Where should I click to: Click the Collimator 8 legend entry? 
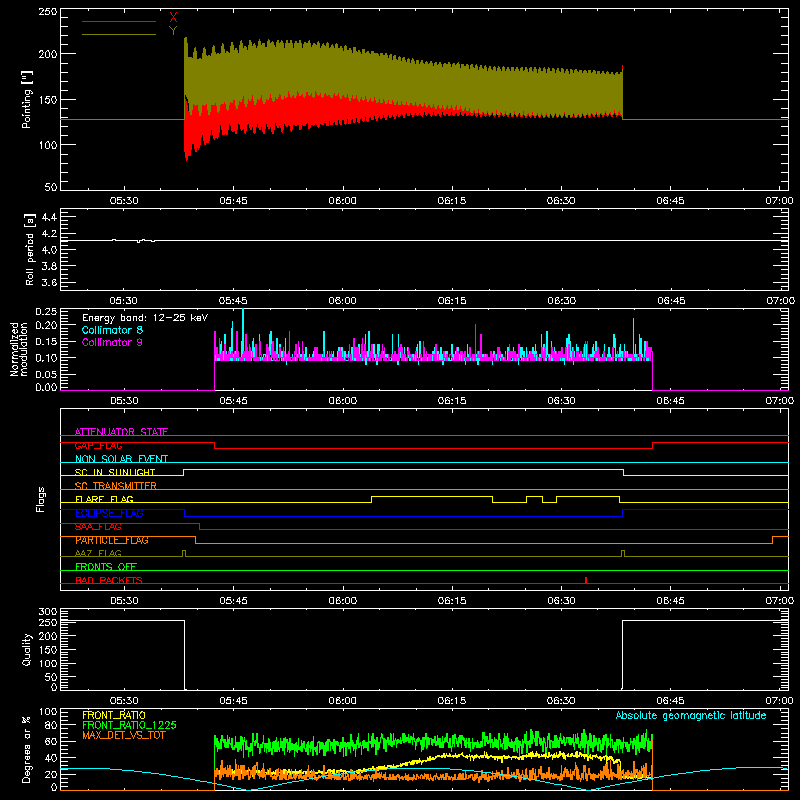point(112,330)
